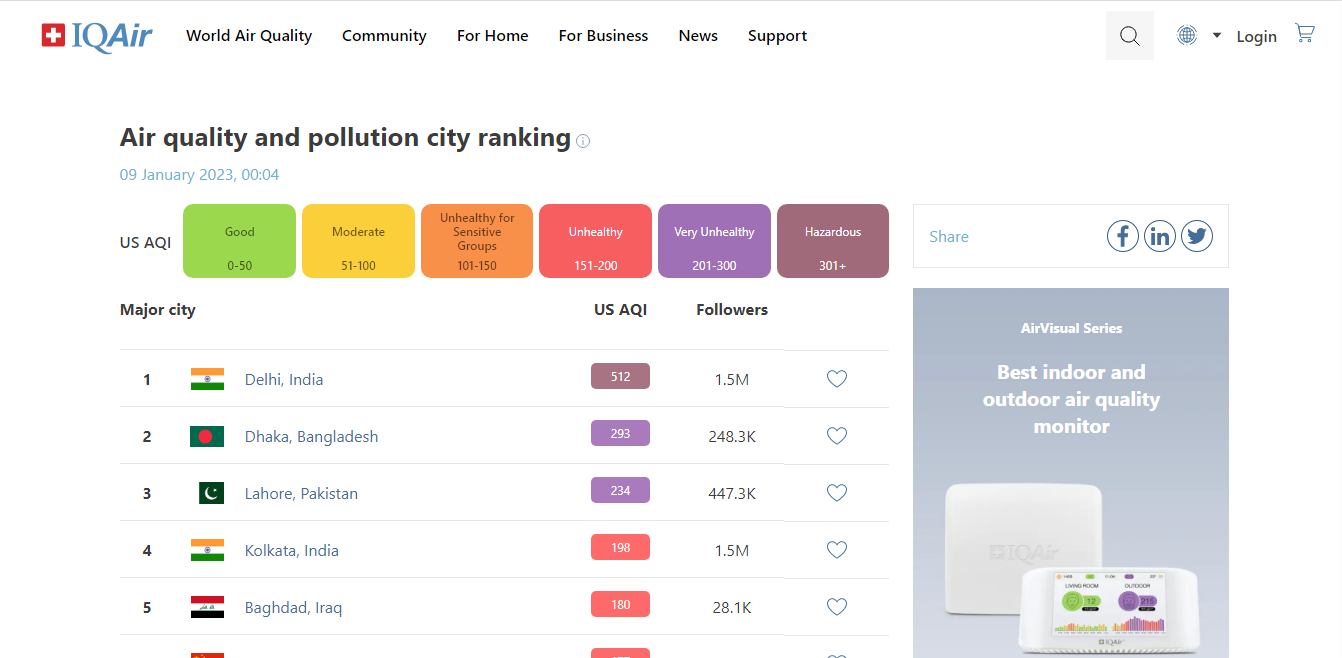The height and width of the screenshot is (658, 1342).
Task: Click the green Good 0-50 swatch
Action: point(239,241)
